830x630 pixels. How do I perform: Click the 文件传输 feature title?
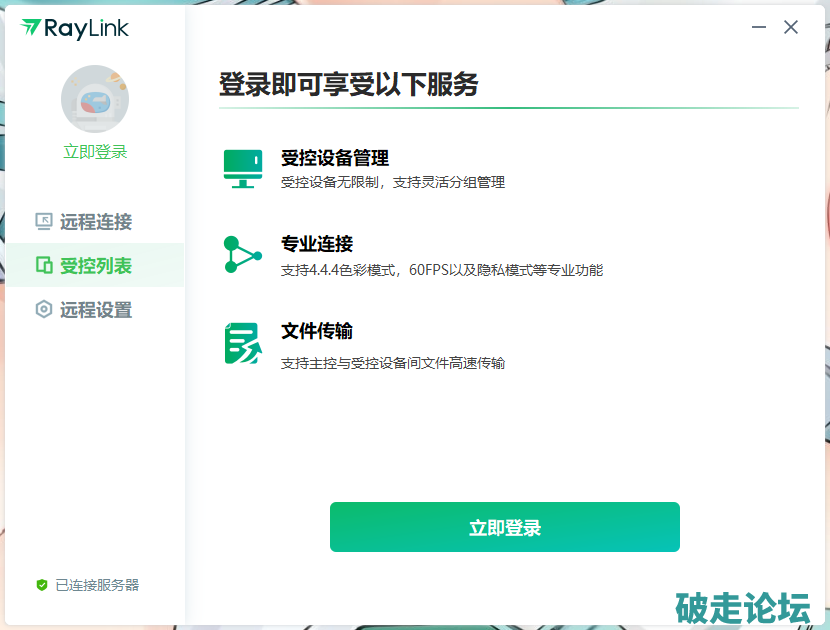click(317, 331)
